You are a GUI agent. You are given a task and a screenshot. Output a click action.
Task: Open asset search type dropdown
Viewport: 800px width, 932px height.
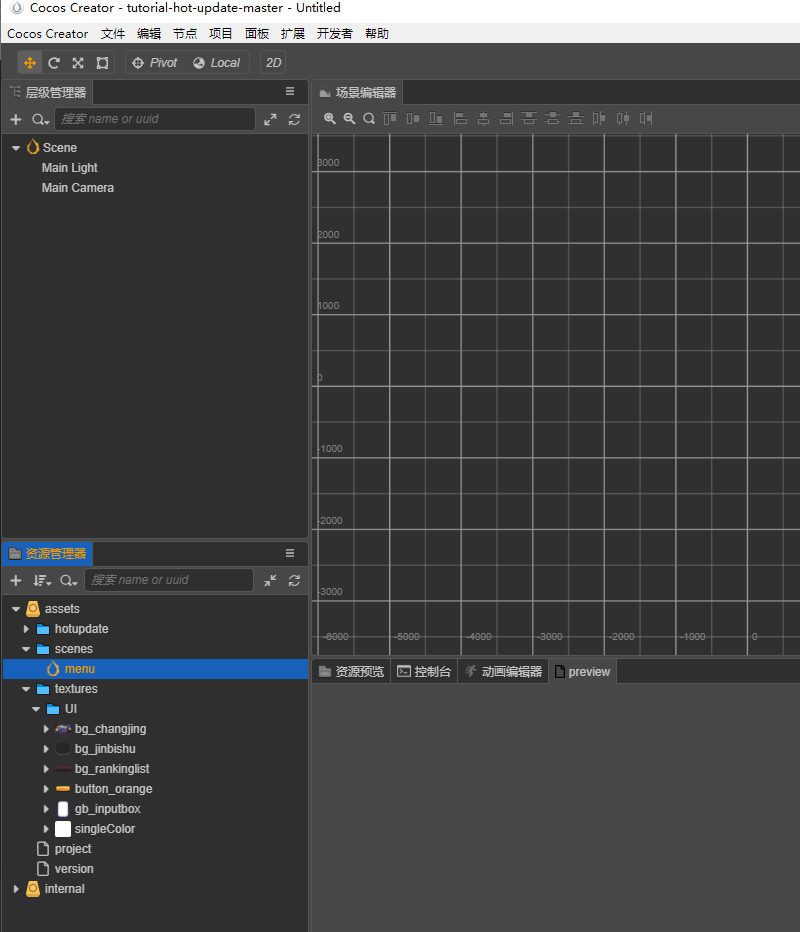tap(69, 581)
